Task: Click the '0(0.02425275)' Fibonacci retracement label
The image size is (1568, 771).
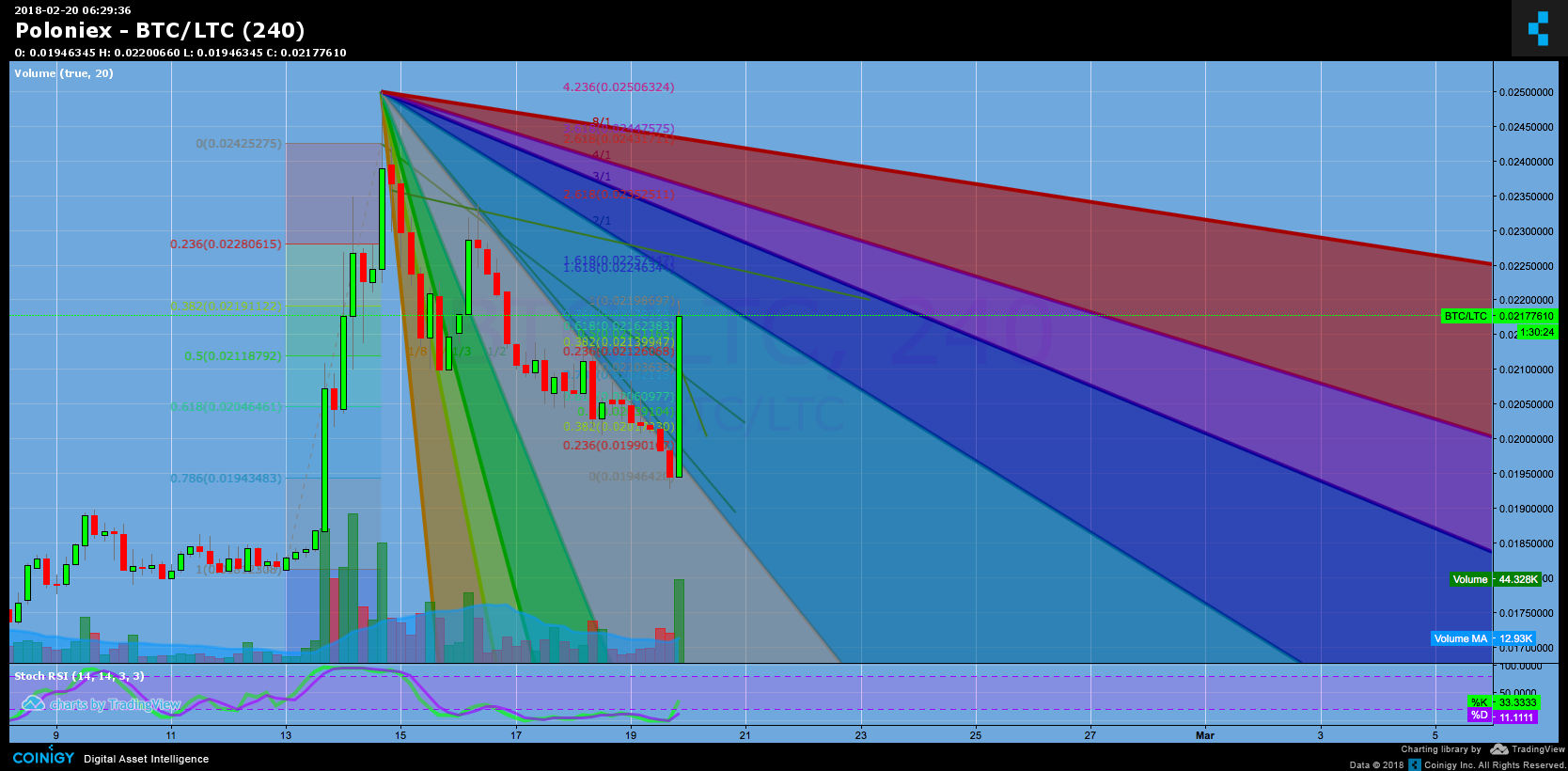Action: pyautogui.click(x=239, y=144)
